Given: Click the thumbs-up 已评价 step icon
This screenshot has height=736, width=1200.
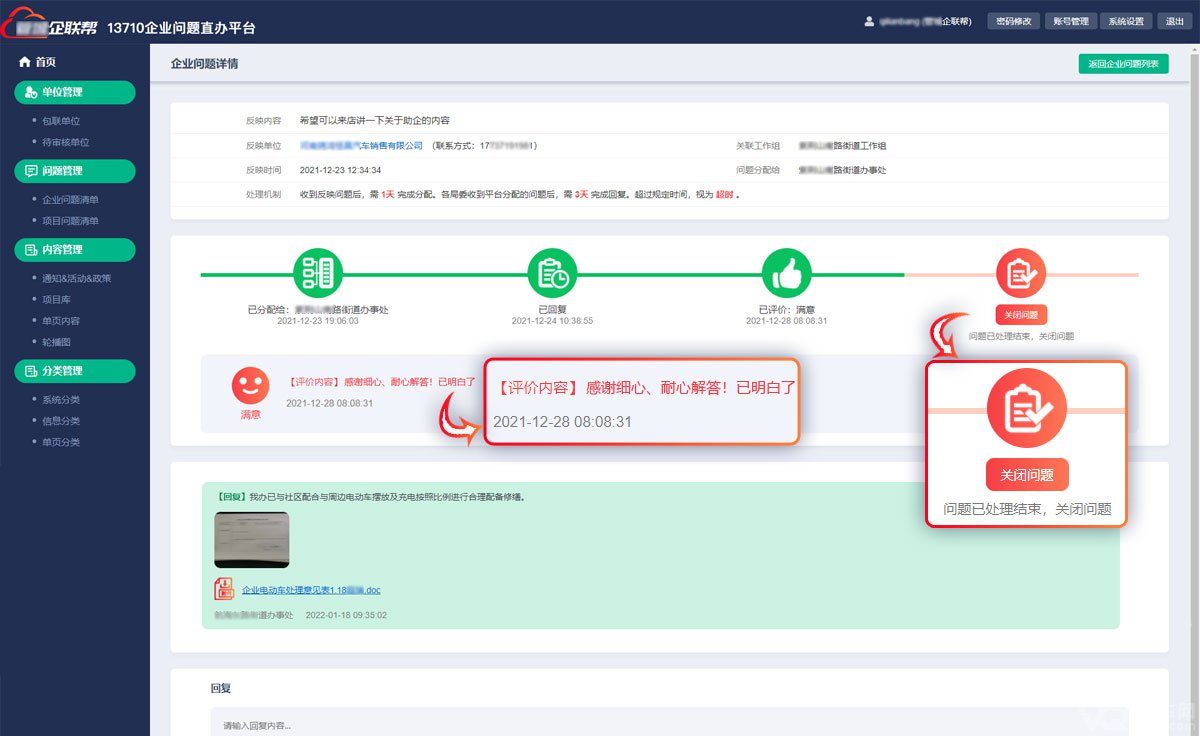Looking at the screenshot, I should tap(787, 273).
